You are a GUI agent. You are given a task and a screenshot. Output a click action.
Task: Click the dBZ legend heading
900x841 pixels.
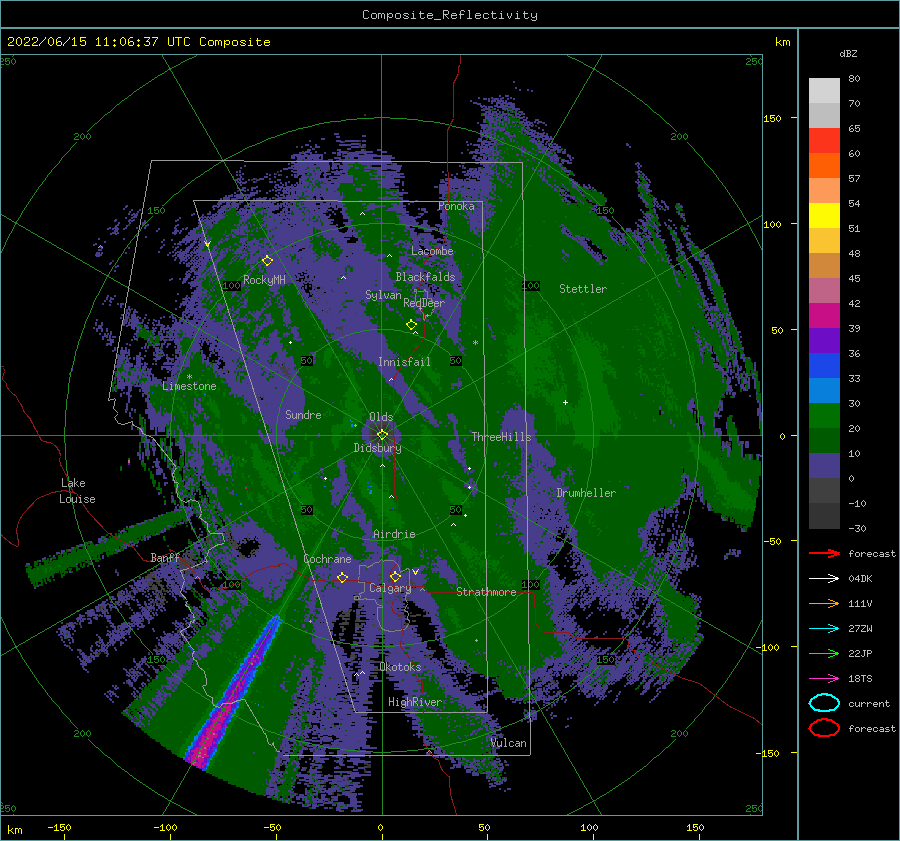tap(848, 53)
